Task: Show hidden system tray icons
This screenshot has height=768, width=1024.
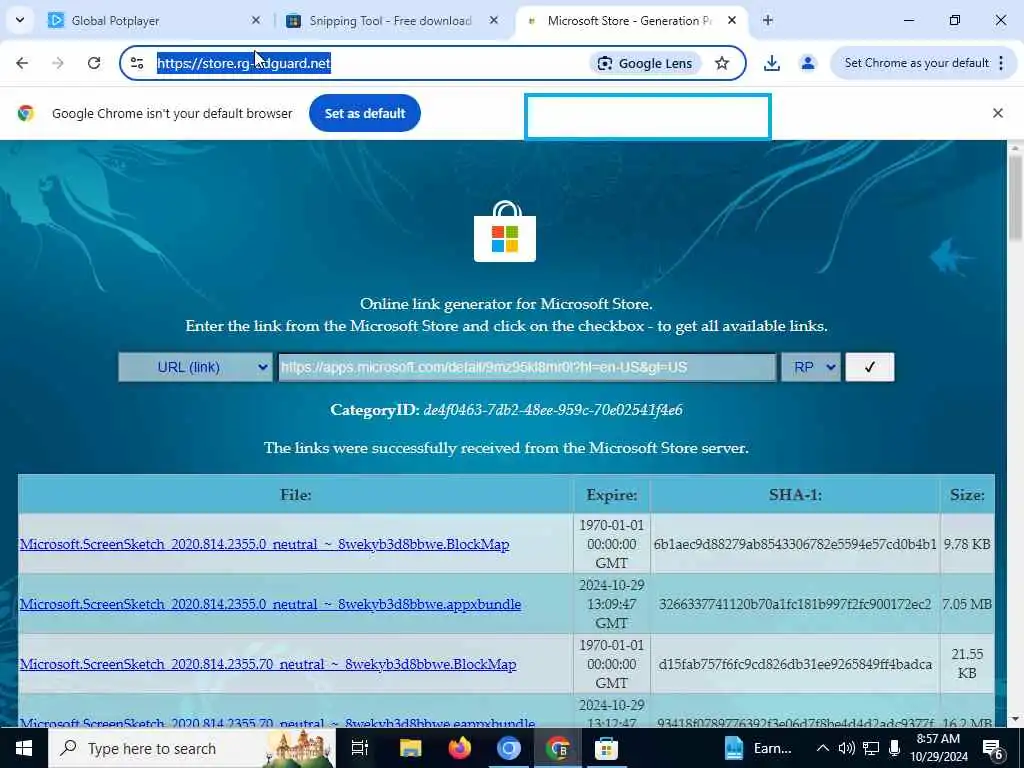Action: [x=823, y=748]
